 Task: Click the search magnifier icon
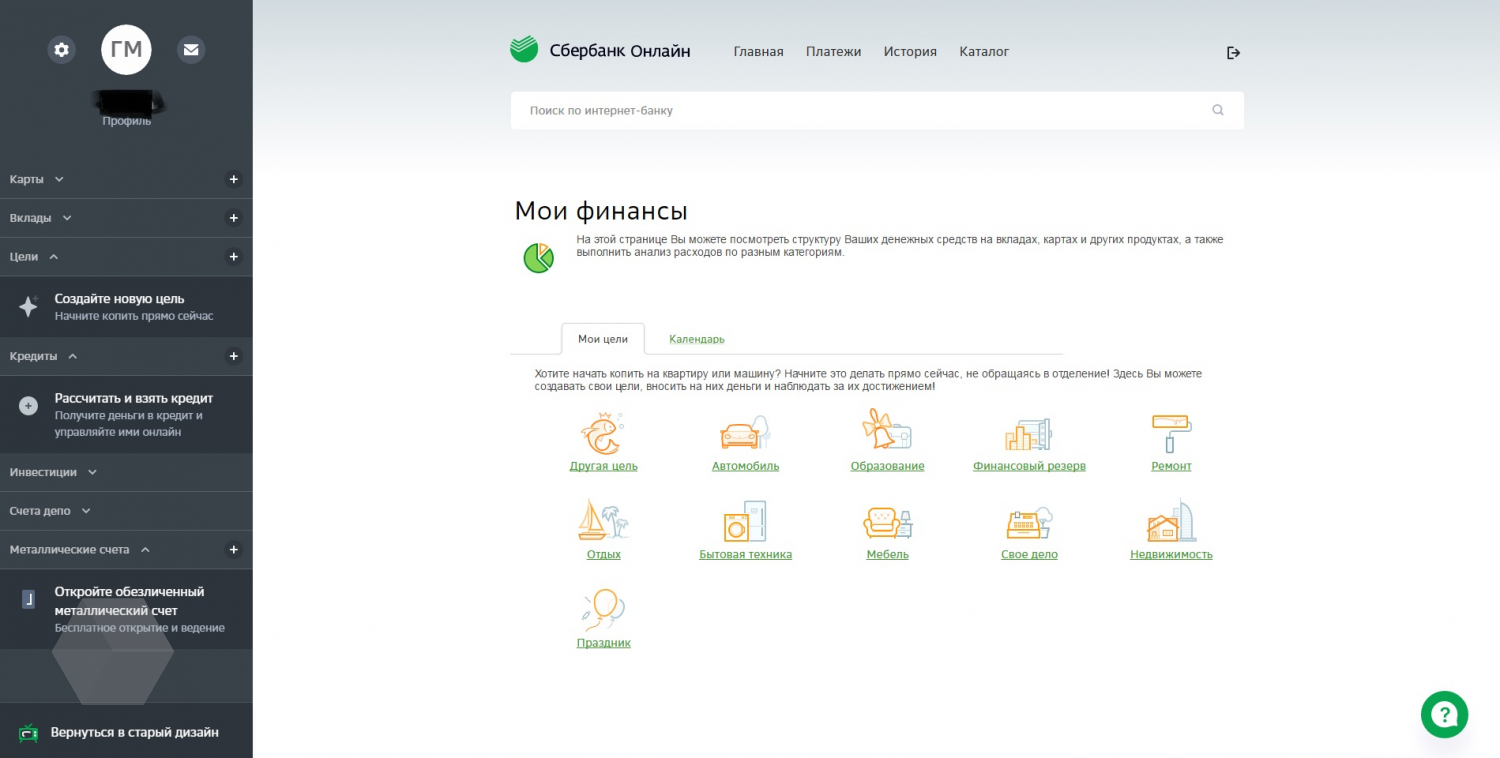tap(1217, 111)
